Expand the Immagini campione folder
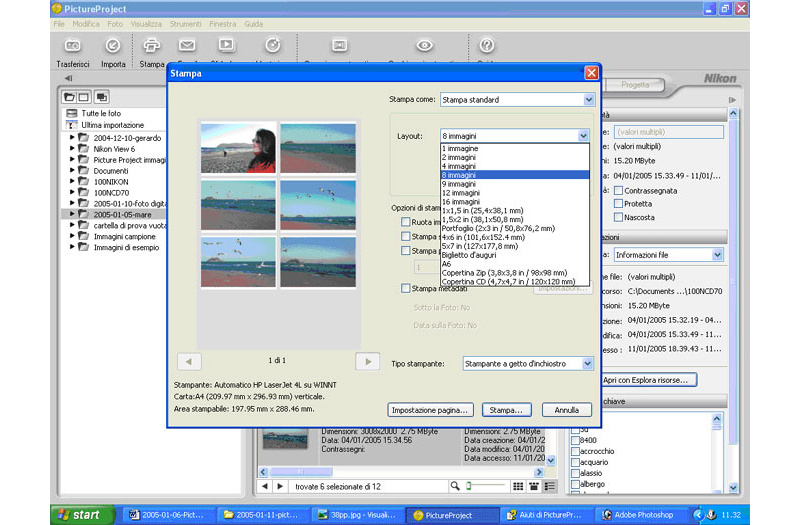Viewport: 800px width, 525px height. pos(72,236)
